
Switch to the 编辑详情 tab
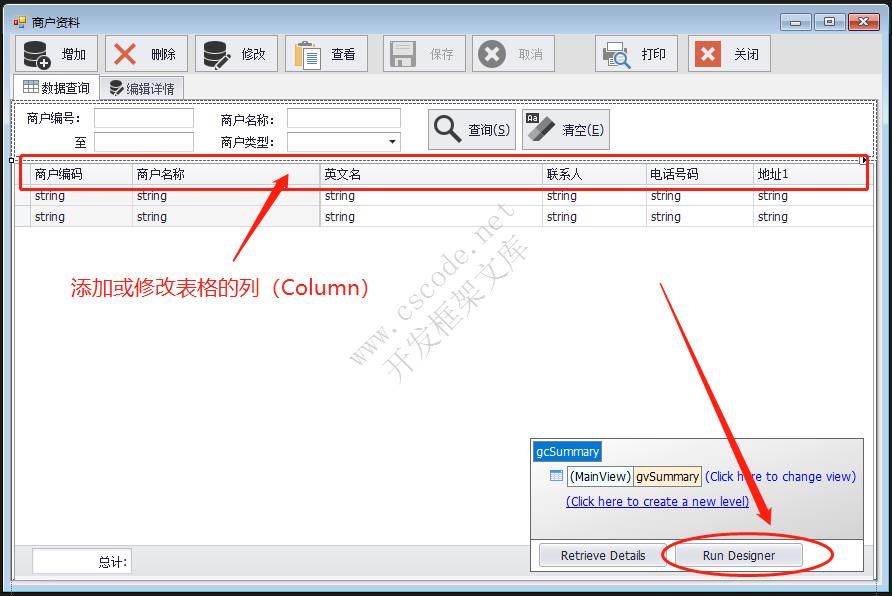[x=142, y=87]
